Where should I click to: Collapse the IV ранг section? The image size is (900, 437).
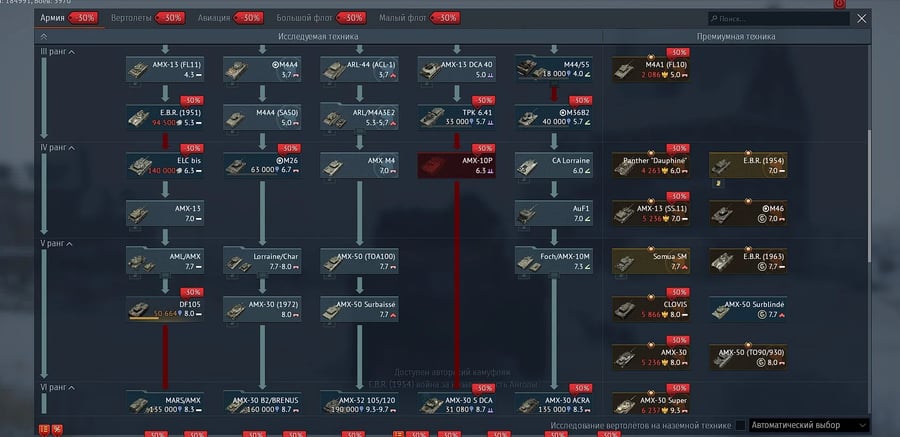pos(72,148)
